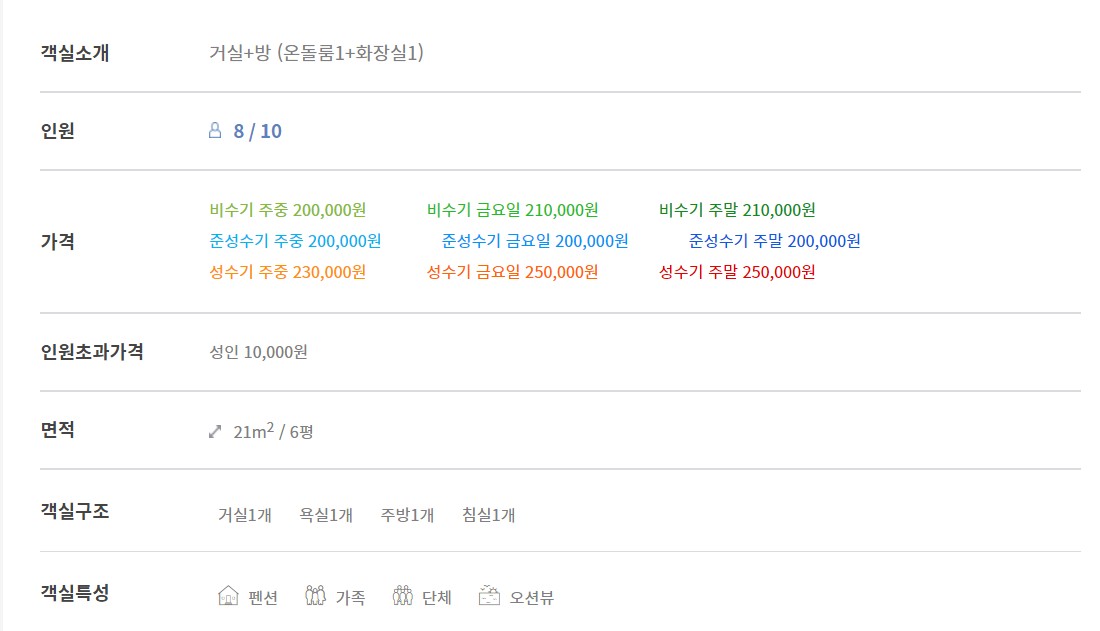Image resolution: width=1100 pixels, height=631 pixels.
Task: Select the 펜션 house icon
Action: click(228, 596)
